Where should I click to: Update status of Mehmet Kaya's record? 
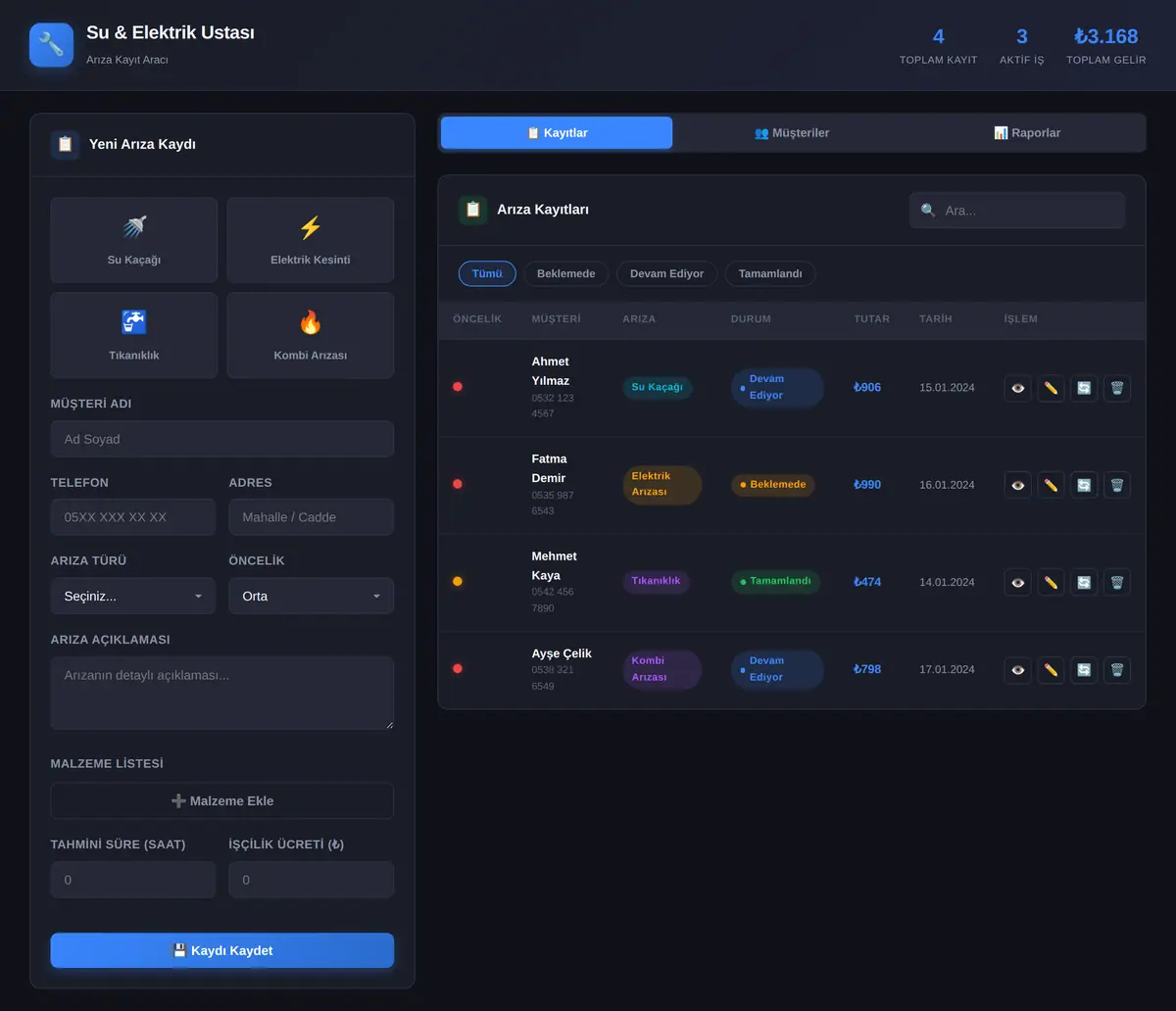pyautogui.click(x=1084, y=582)
